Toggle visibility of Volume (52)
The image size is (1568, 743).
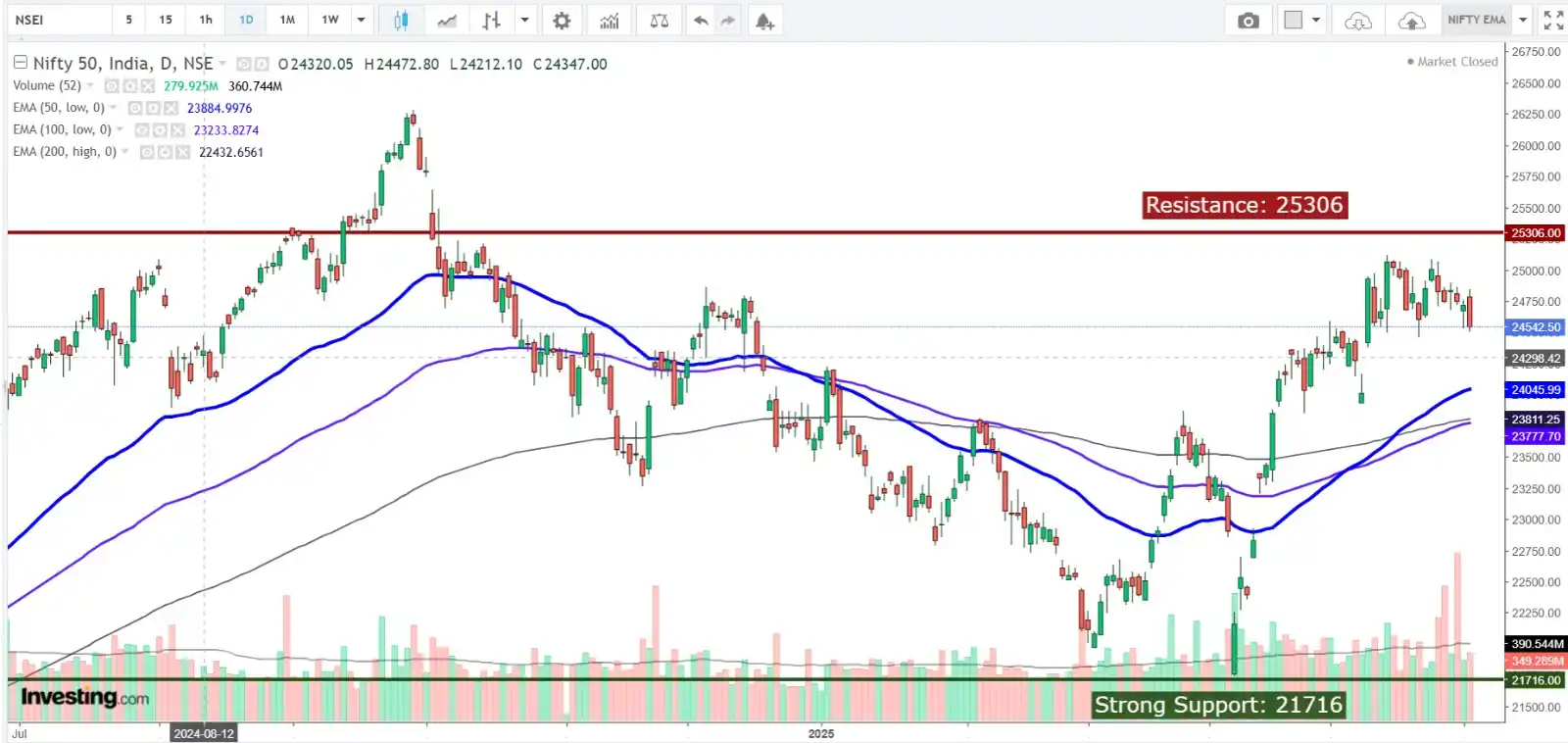coord(112,86)
